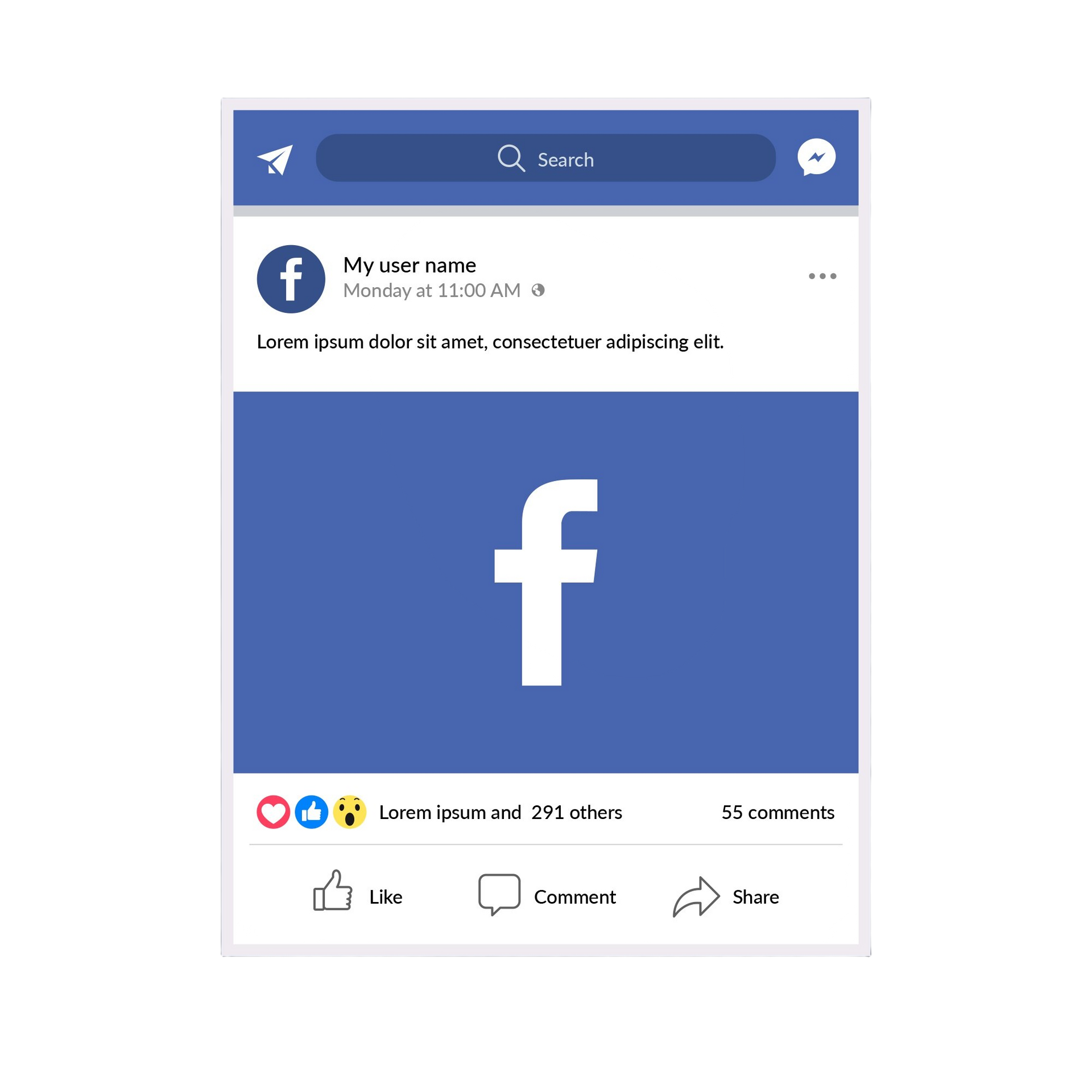Select the Comment button label
This screenshot has height=1092, width=1092.
[575, 897]
